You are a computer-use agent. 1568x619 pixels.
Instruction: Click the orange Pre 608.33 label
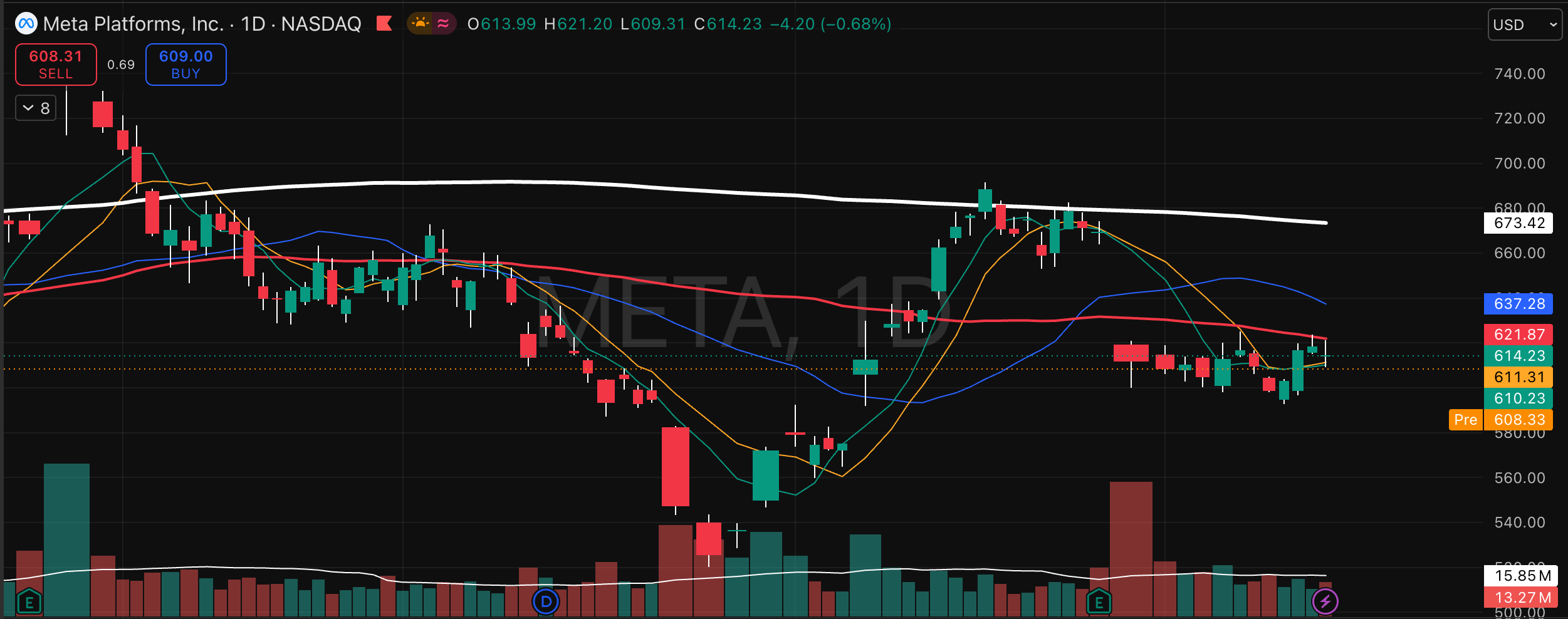(1500, 420)
